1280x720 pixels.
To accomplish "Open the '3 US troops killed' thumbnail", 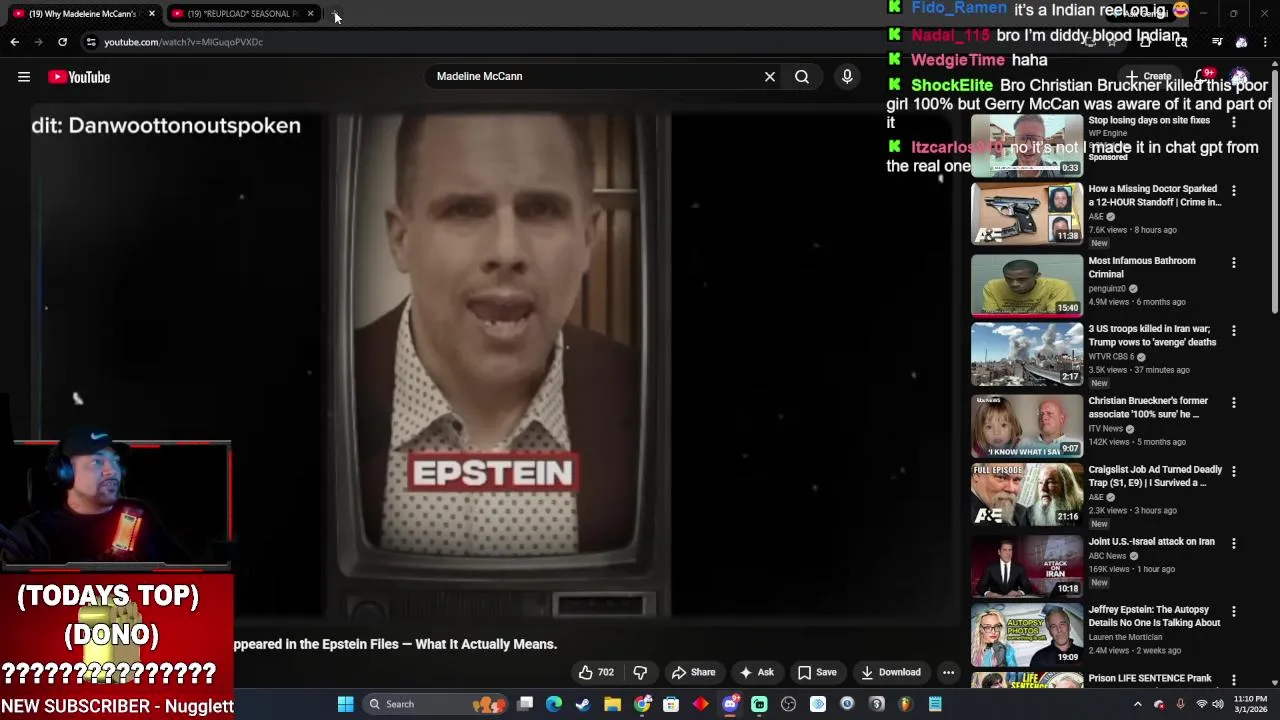I will (1026, 354).
